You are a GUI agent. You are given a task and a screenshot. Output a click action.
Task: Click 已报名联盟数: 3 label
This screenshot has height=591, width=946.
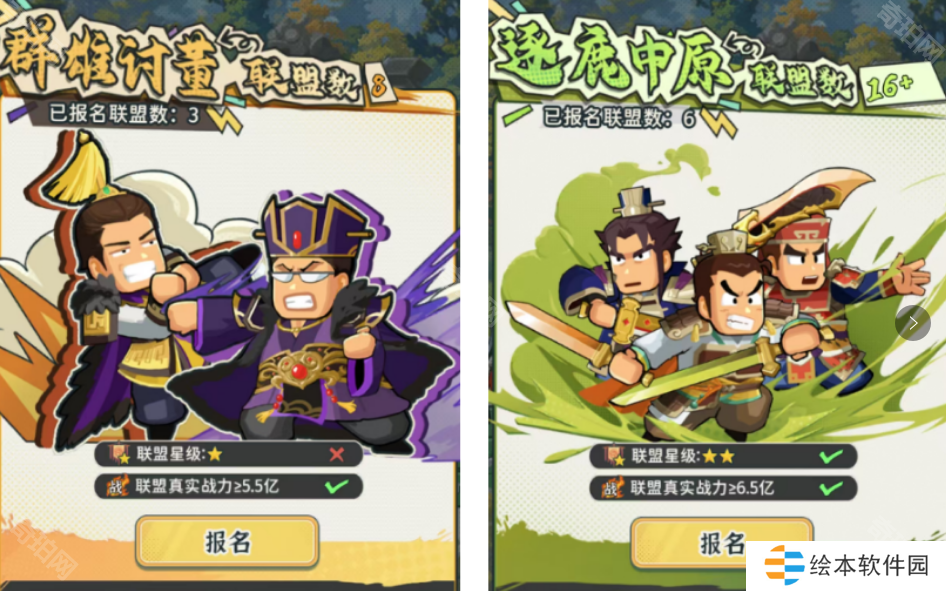click(x=124, y=113)
